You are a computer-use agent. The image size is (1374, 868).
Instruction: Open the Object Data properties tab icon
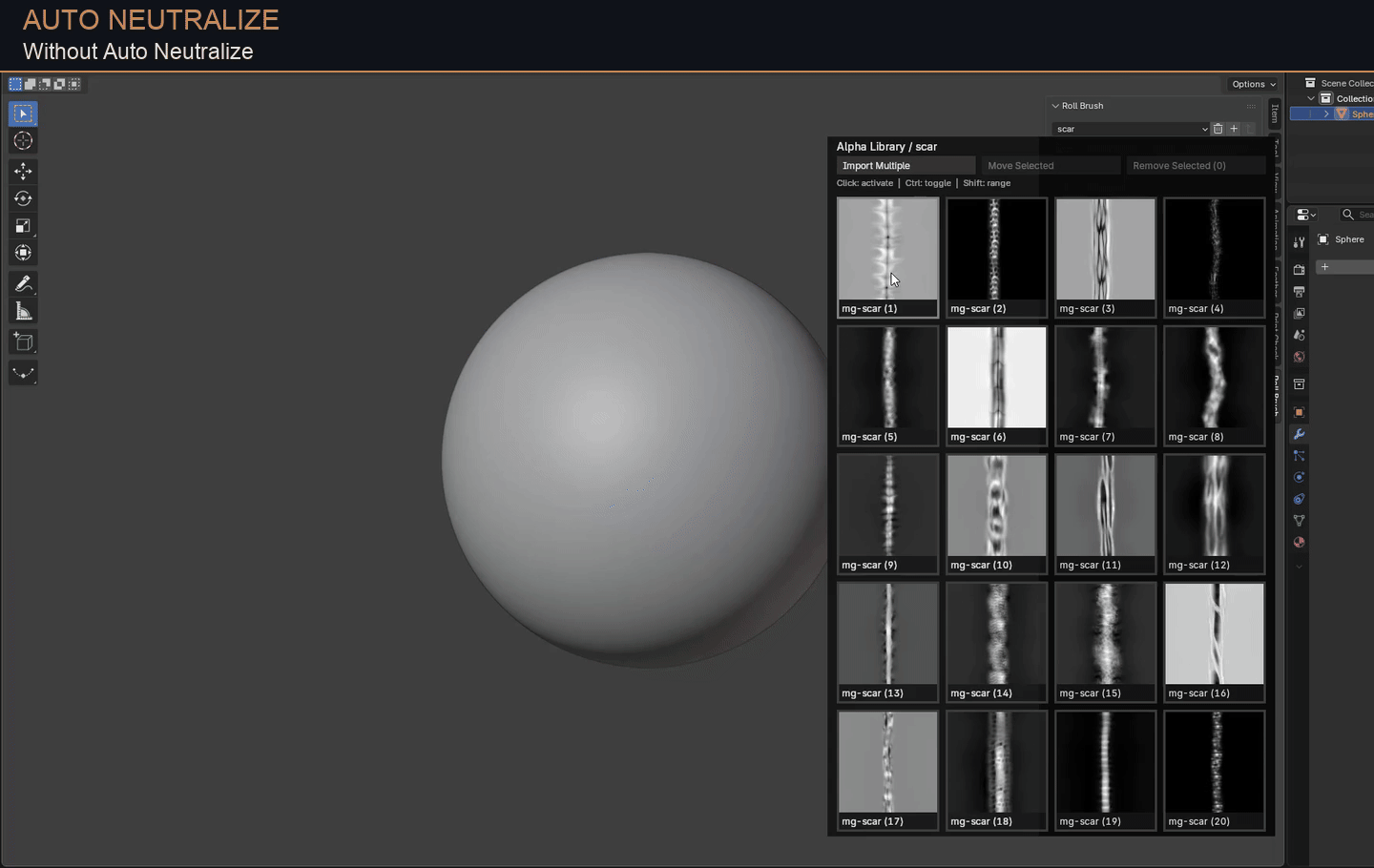coord(1299,521)
